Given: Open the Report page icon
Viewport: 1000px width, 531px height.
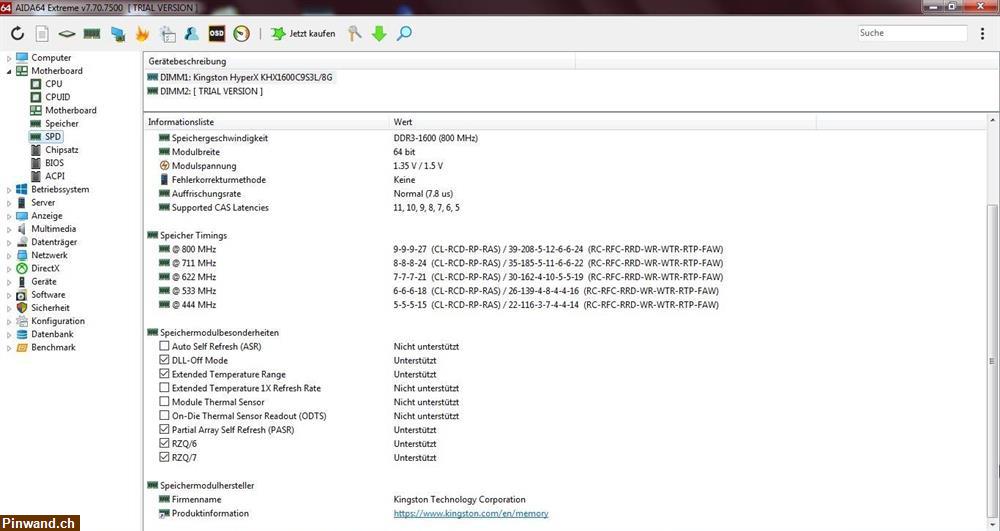Looking at the screenshot, I should [x=42, y=34].
